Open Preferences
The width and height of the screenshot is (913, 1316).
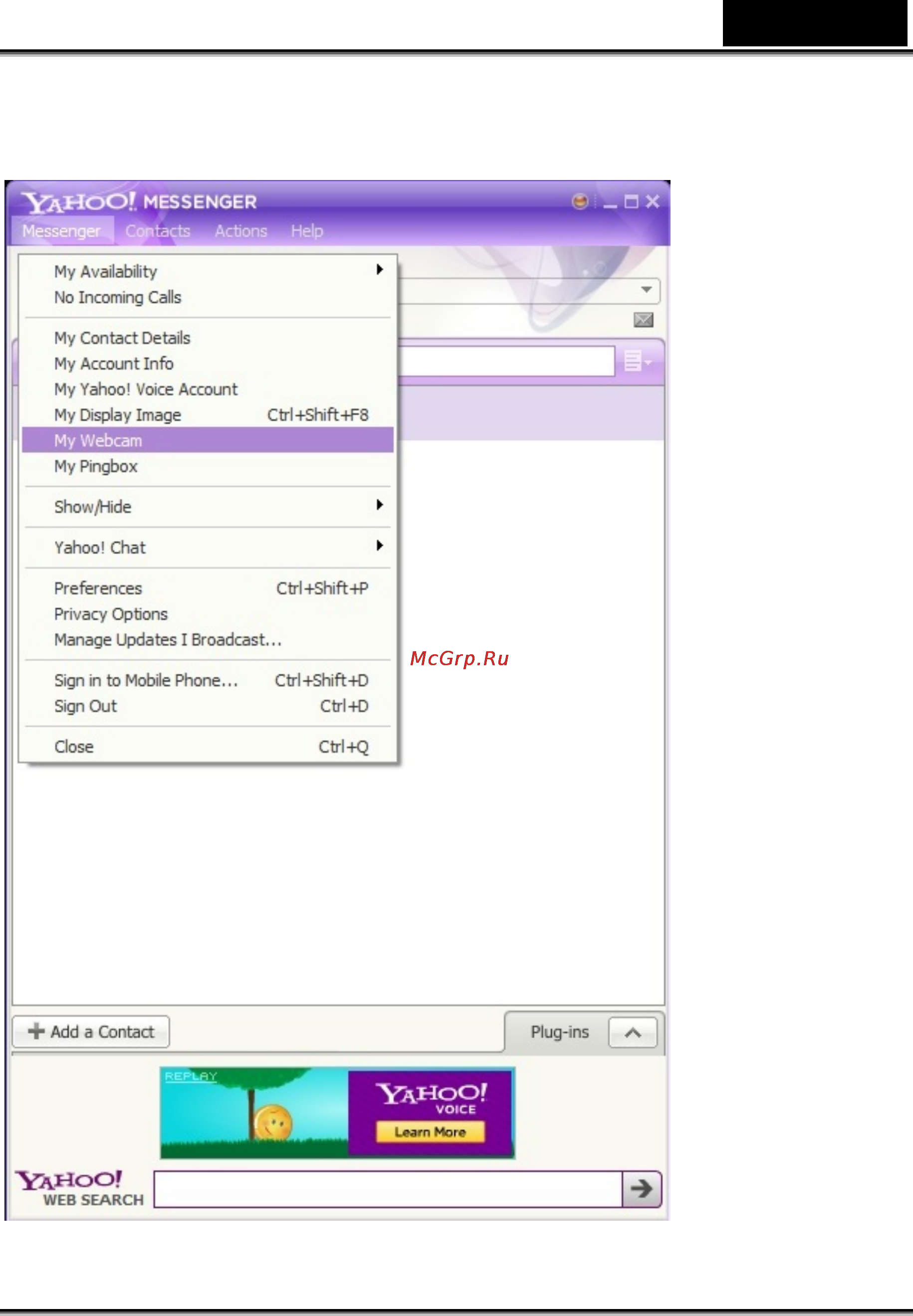pos(208,588)
